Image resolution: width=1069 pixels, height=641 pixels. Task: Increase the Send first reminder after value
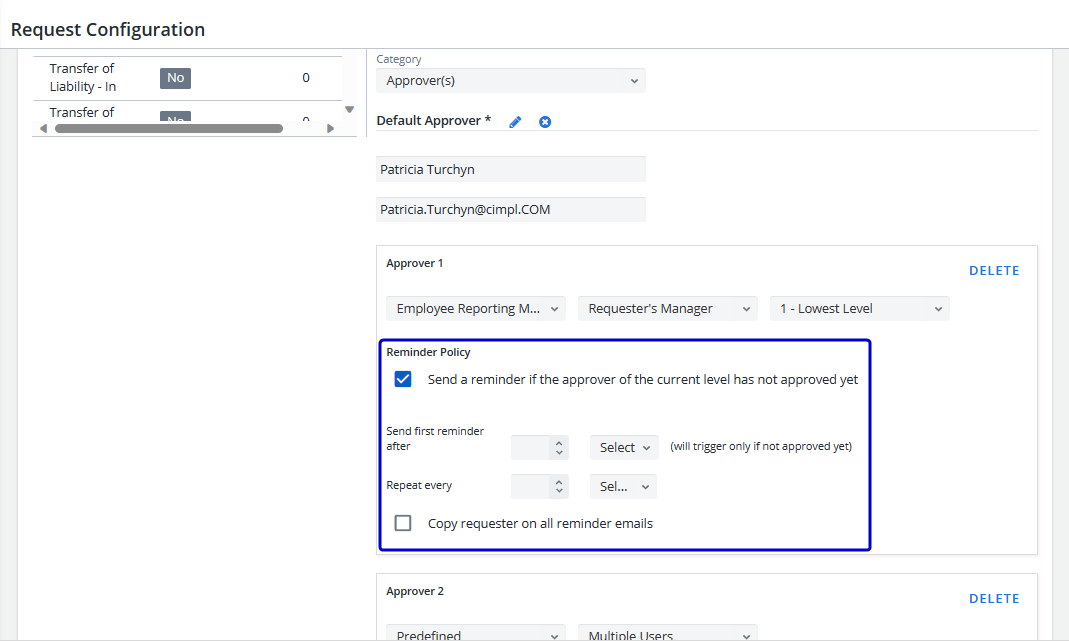click(559, 442)
